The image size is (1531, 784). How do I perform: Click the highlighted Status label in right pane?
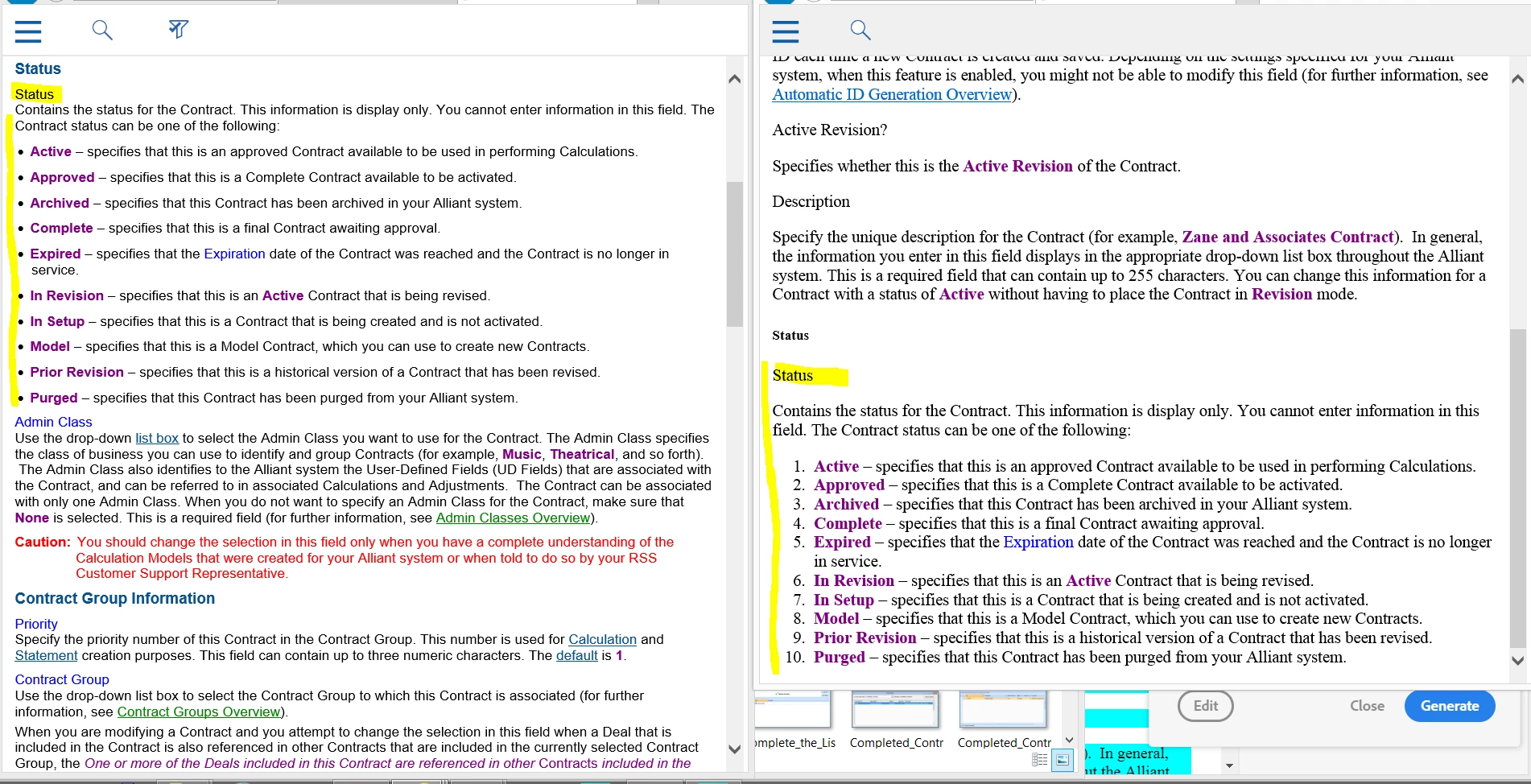pyautogui.click(x=793, y=375)
